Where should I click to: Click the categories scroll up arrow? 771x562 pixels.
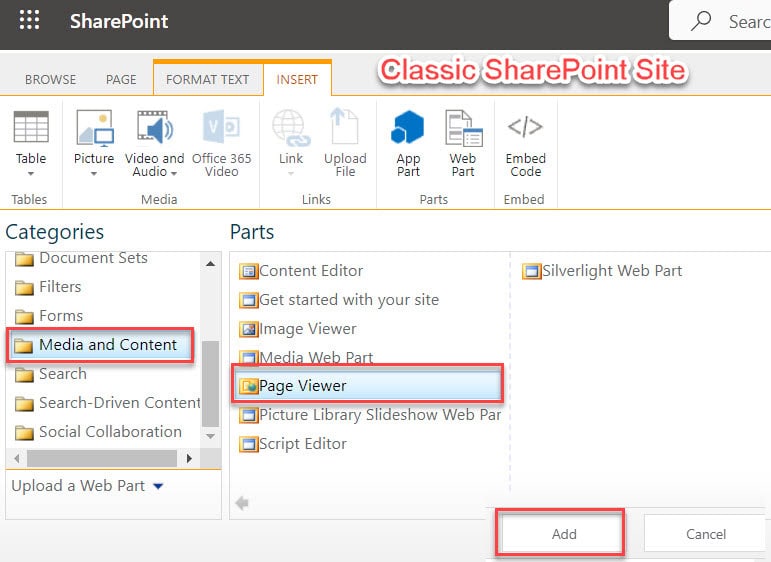pos(210,264)
